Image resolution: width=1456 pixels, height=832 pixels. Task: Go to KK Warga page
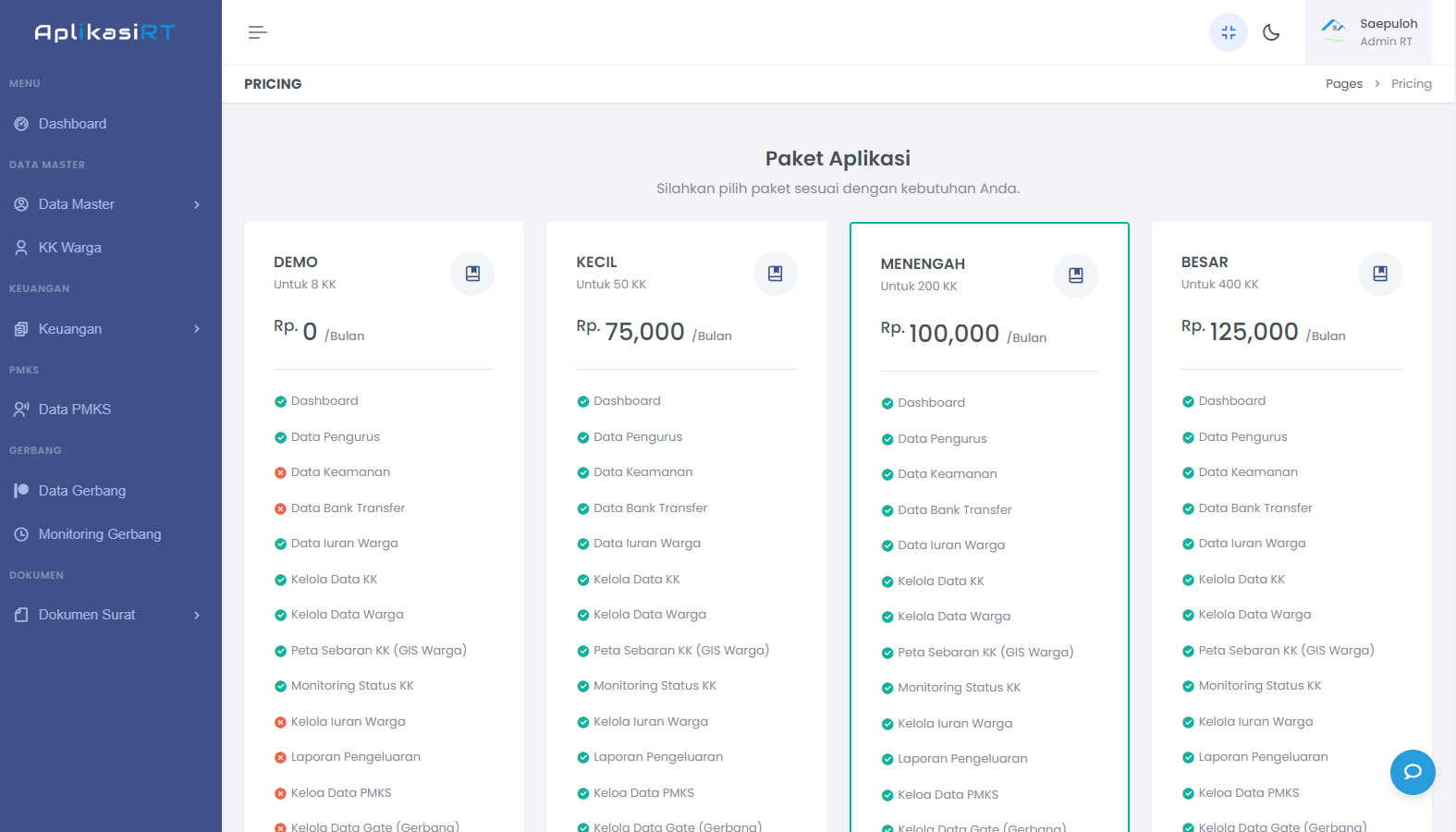69,248
